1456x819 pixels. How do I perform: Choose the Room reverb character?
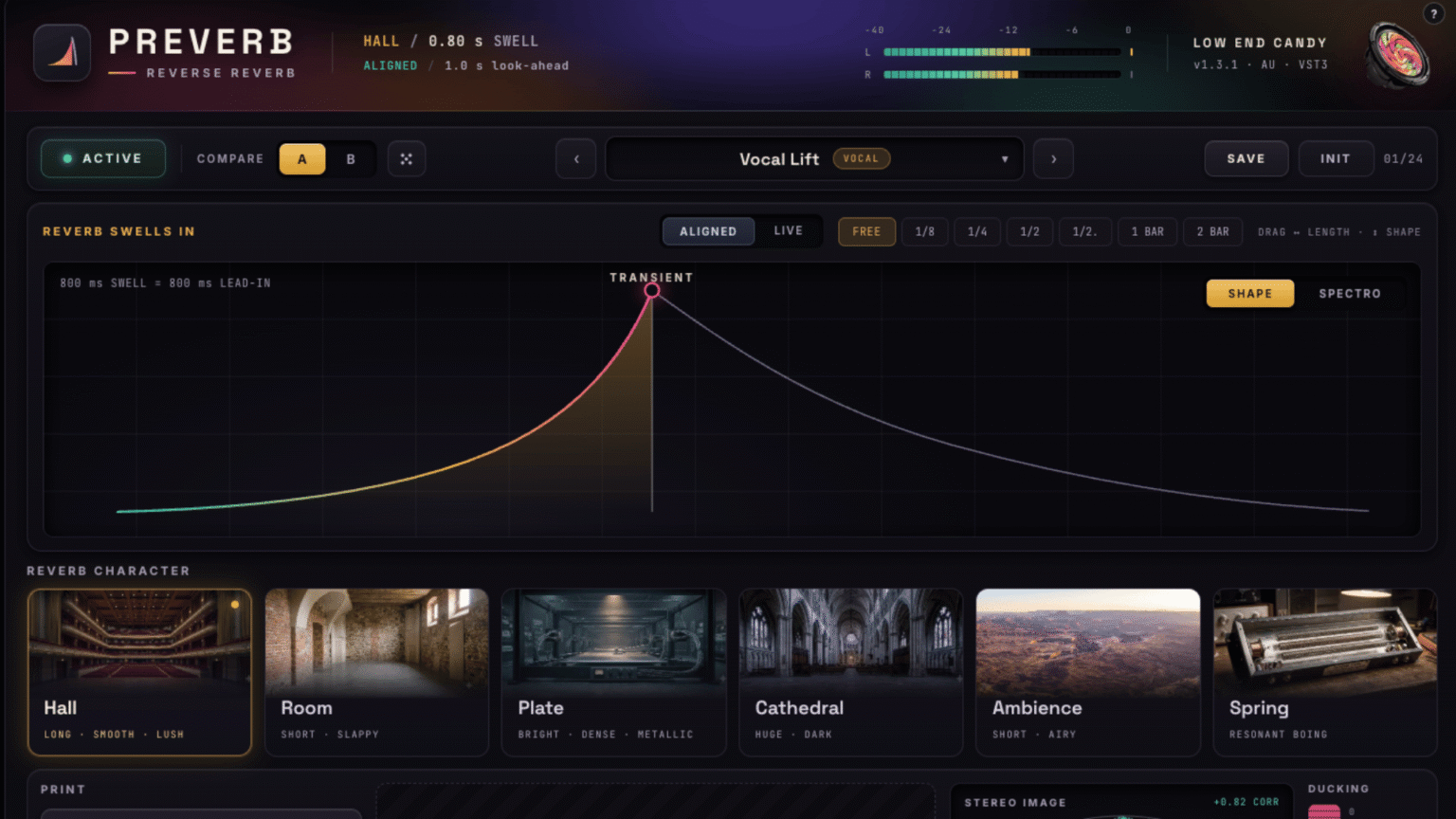pos(377,672)
